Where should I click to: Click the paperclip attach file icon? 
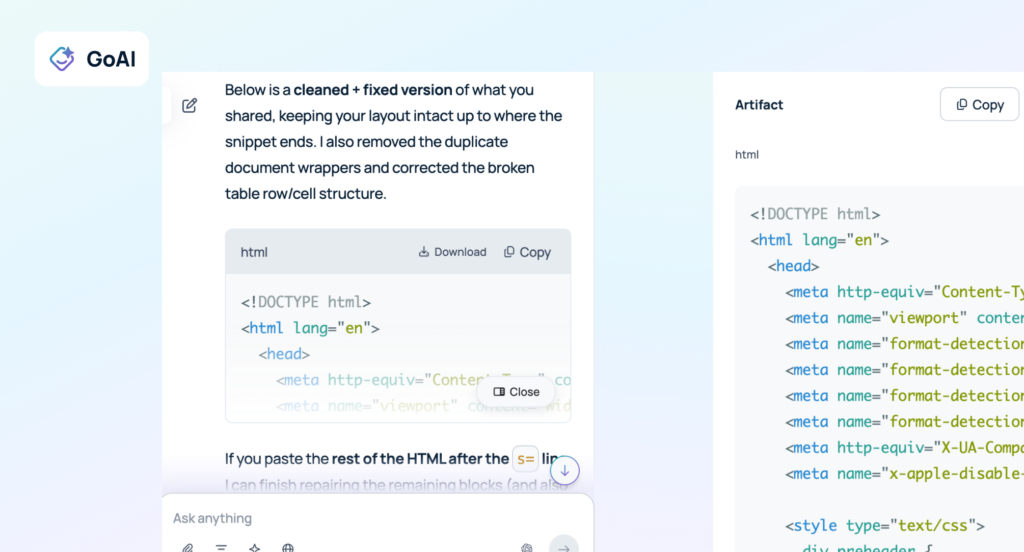pyautogui.click(x=187, y=547)
